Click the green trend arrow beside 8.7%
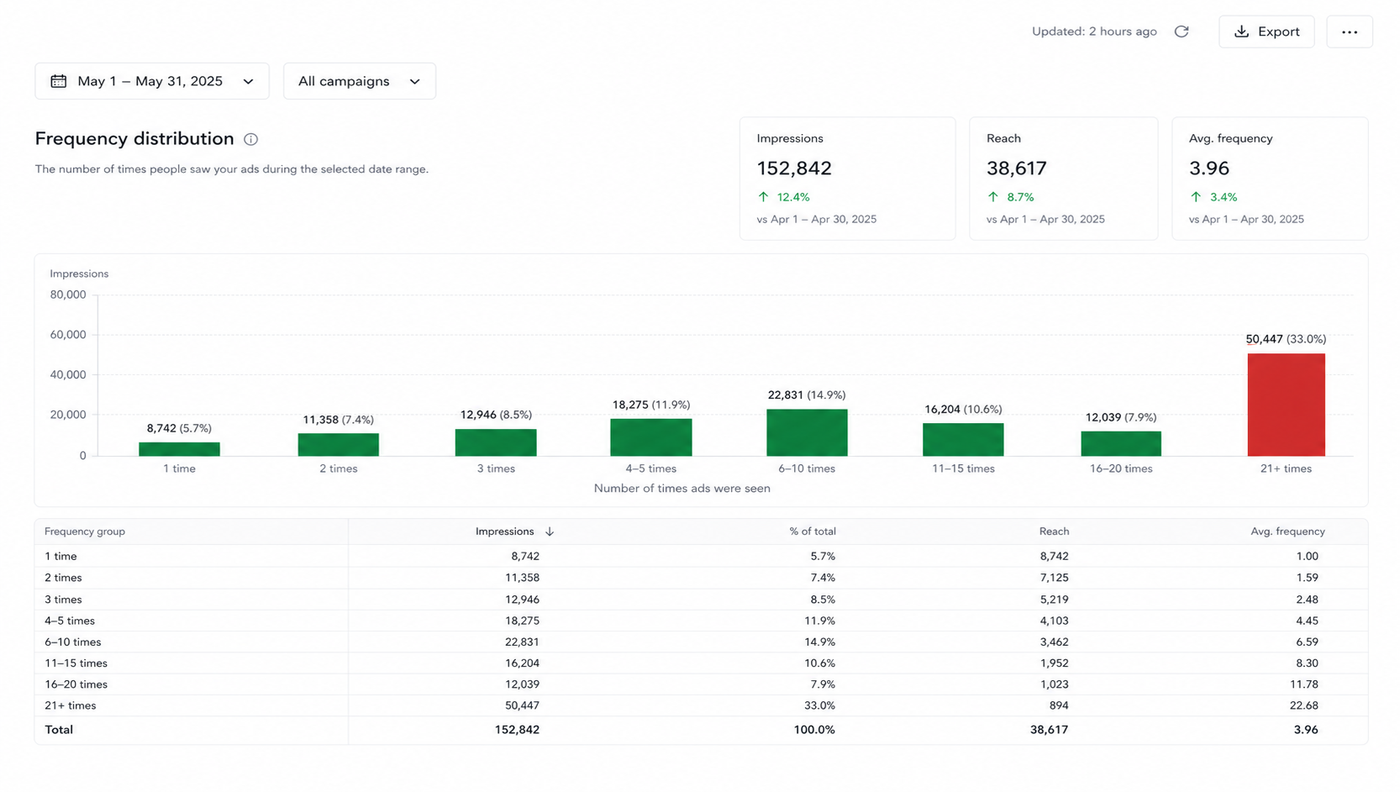 [993, 197]
